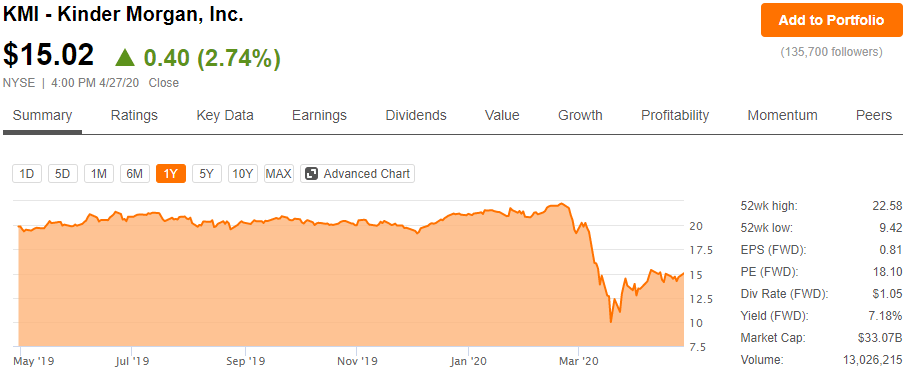Click the March 2020 low on the chart
This screenshot has width=907, height=388.
coord(610,322)
